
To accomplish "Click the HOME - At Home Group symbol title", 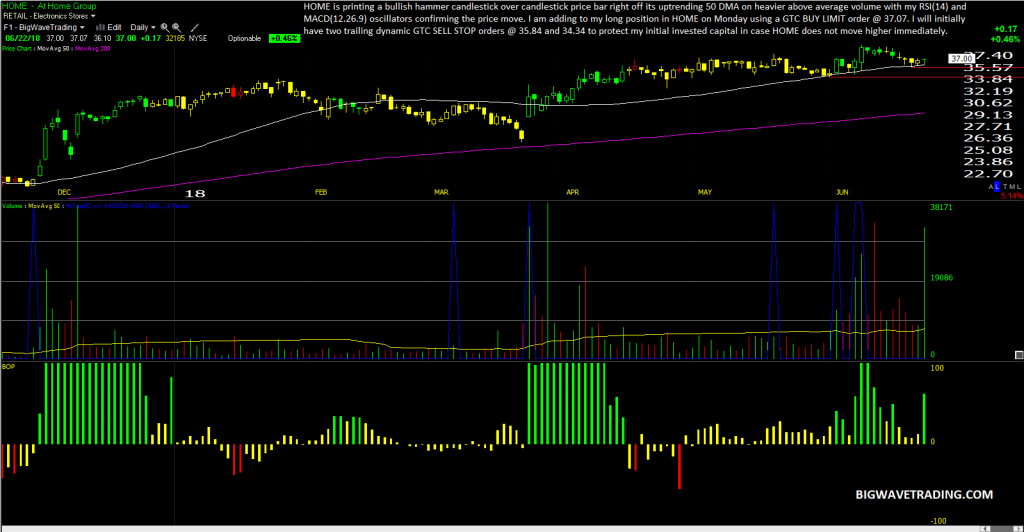I will click(49, 6).
